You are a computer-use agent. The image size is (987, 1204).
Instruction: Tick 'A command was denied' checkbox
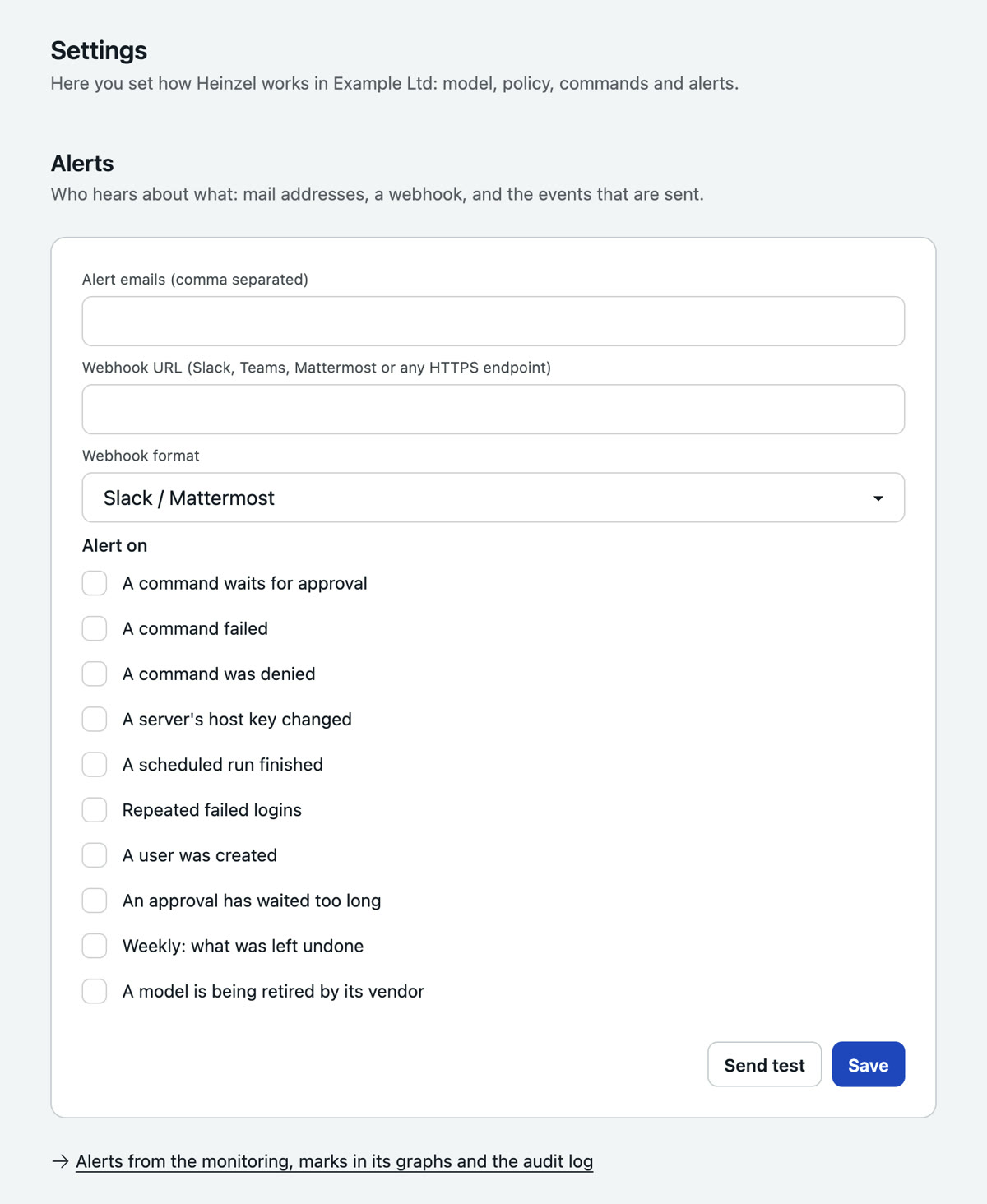coord(95,674)
